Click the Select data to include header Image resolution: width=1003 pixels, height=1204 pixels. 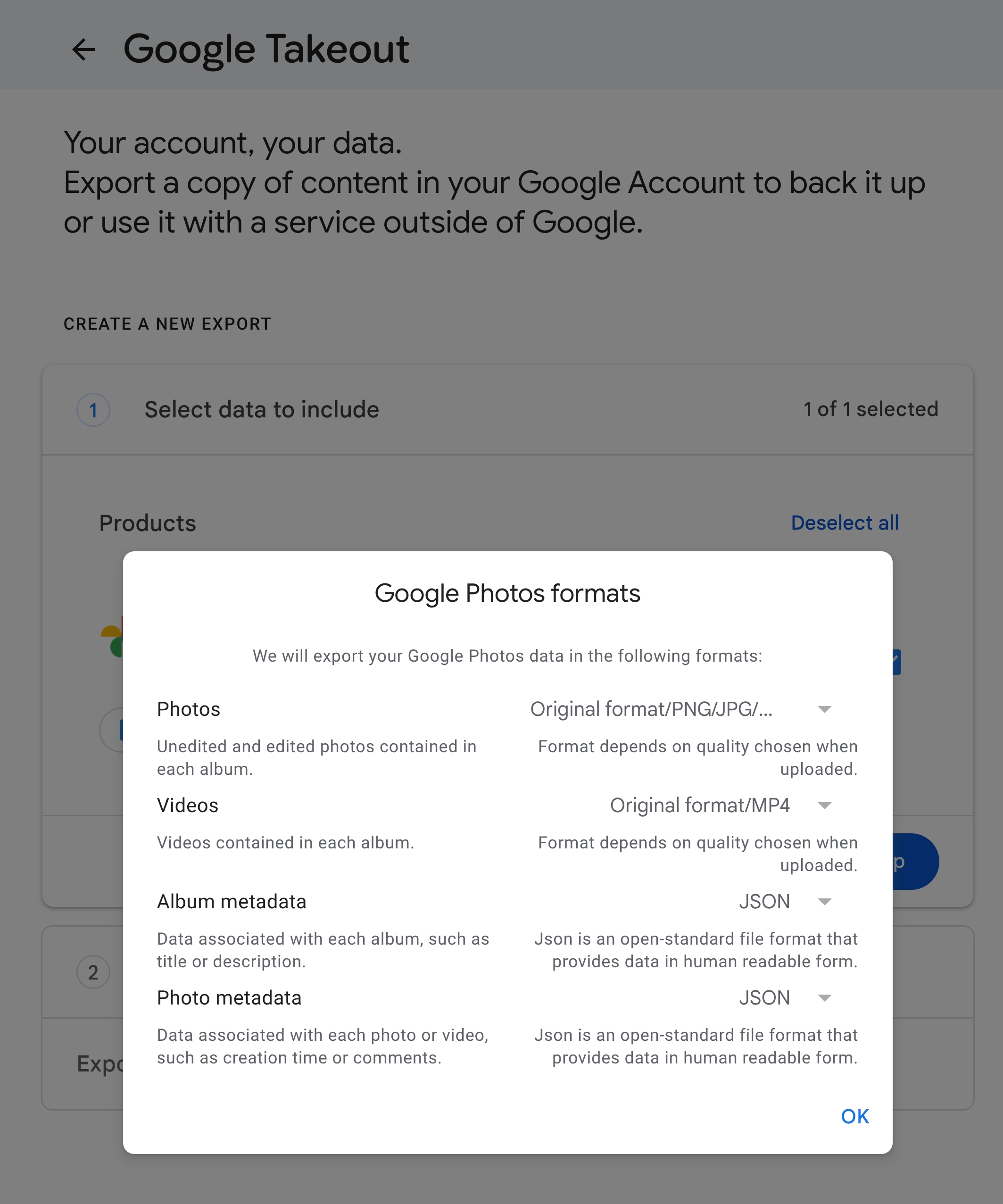point(261,410)
